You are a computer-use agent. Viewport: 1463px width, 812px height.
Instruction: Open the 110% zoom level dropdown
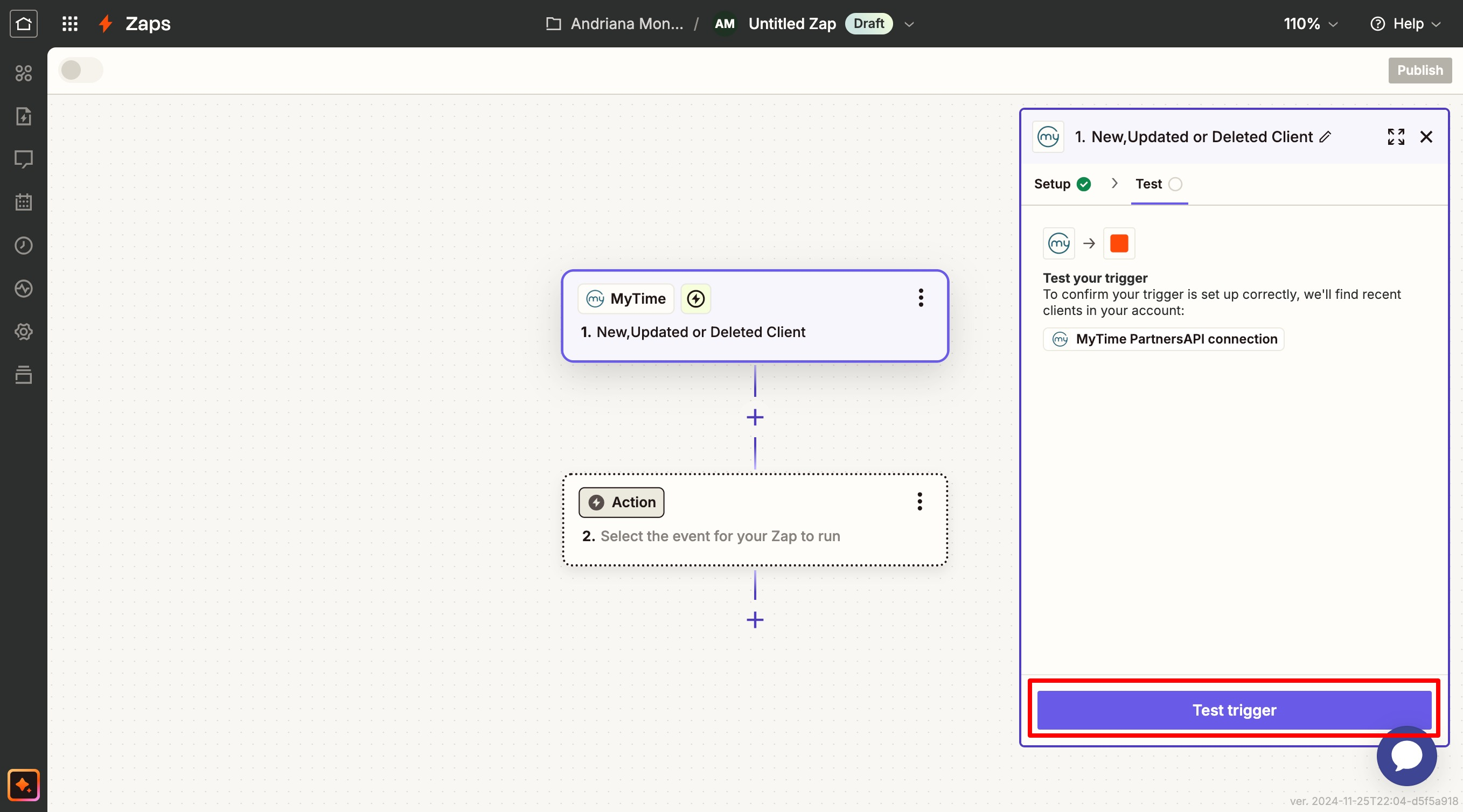click(x=1310, y=24)
